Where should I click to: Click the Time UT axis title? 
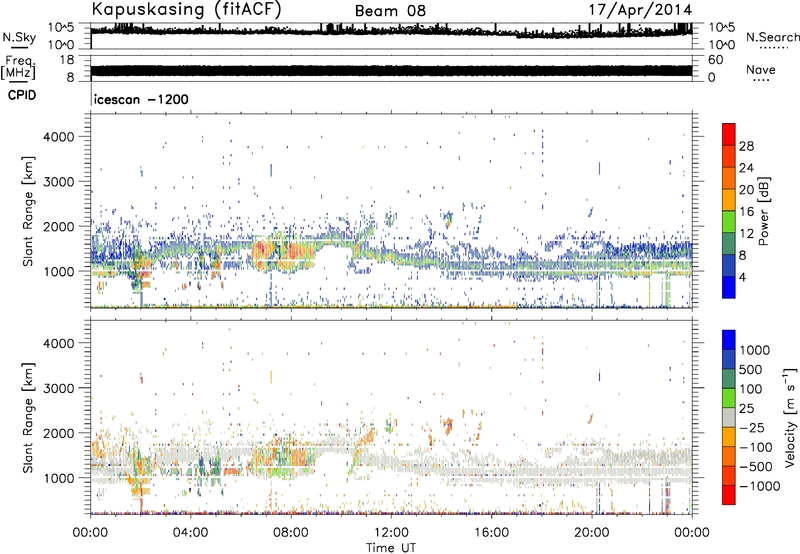[x=391, y=548]
